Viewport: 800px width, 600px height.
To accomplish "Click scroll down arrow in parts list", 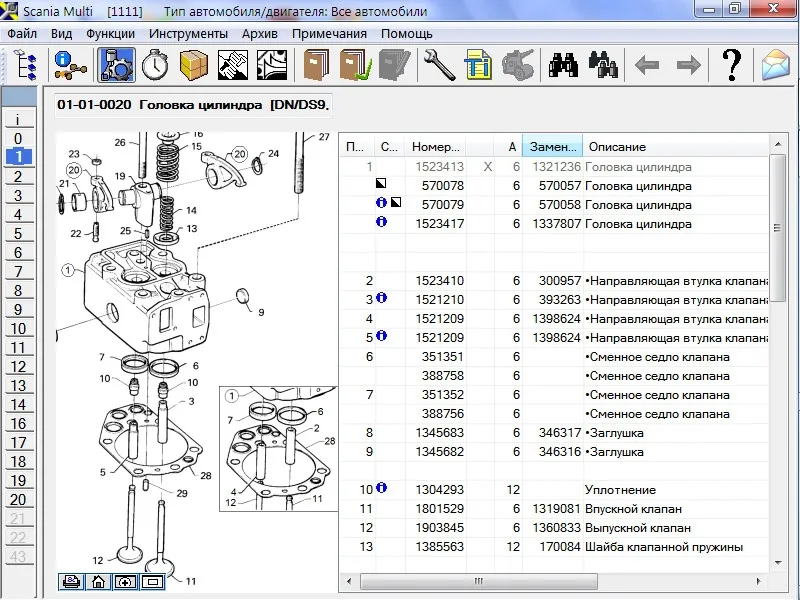I will pyautogui.click(x=778, y=563).
